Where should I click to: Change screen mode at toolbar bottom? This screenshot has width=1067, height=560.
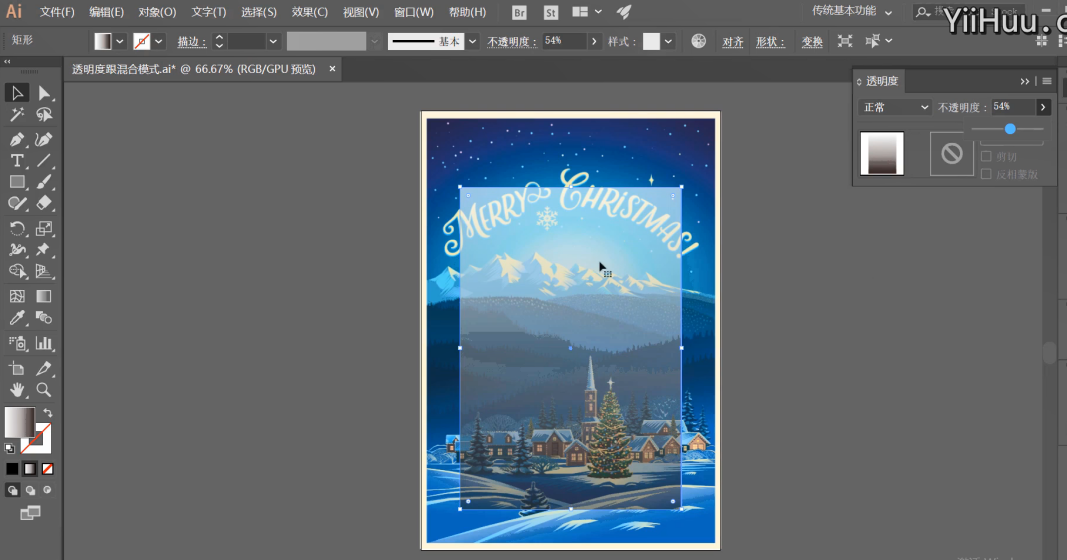30,513
